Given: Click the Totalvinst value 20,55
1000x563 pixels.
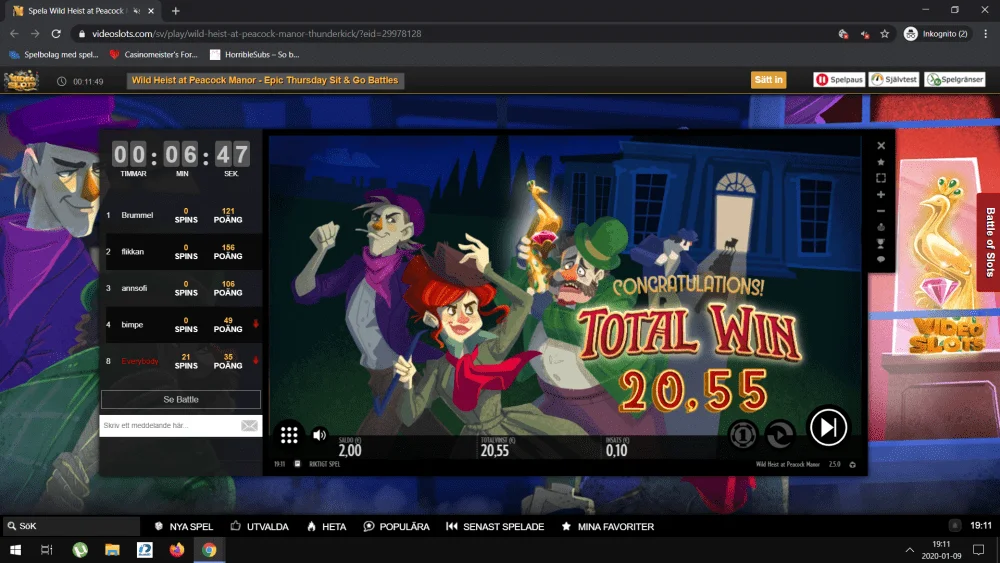Looking at the screenshot, I should [494, 450].
